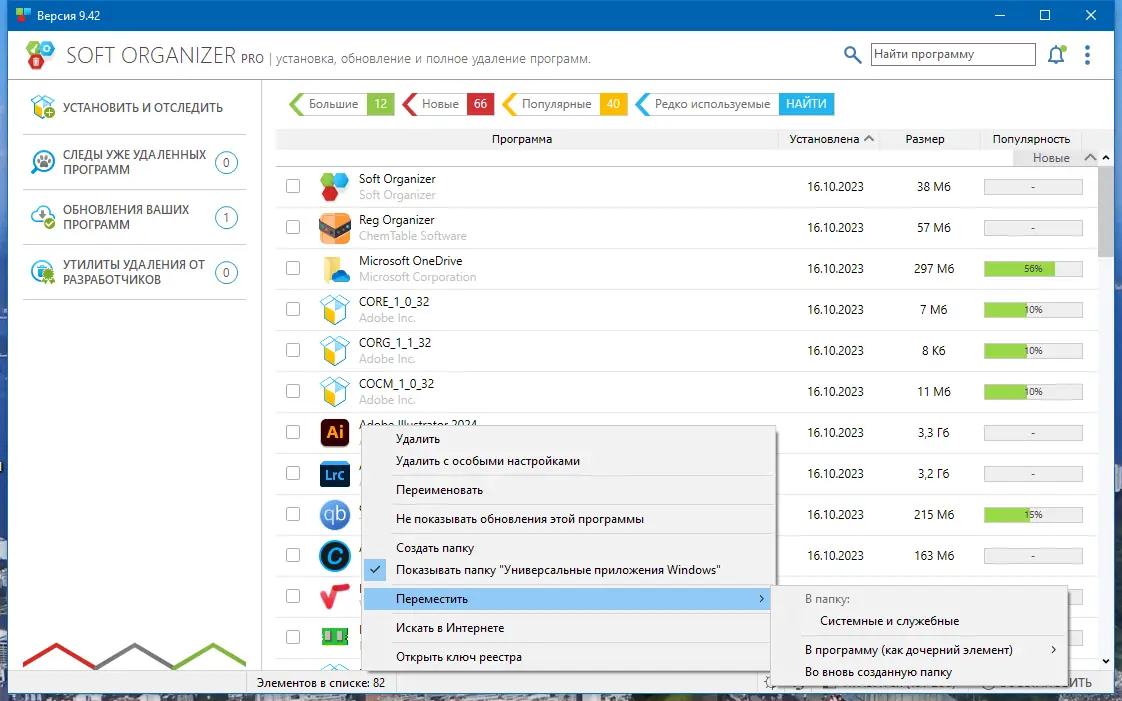
Task: Click the notification bell icon
Action: [1056, 54]
